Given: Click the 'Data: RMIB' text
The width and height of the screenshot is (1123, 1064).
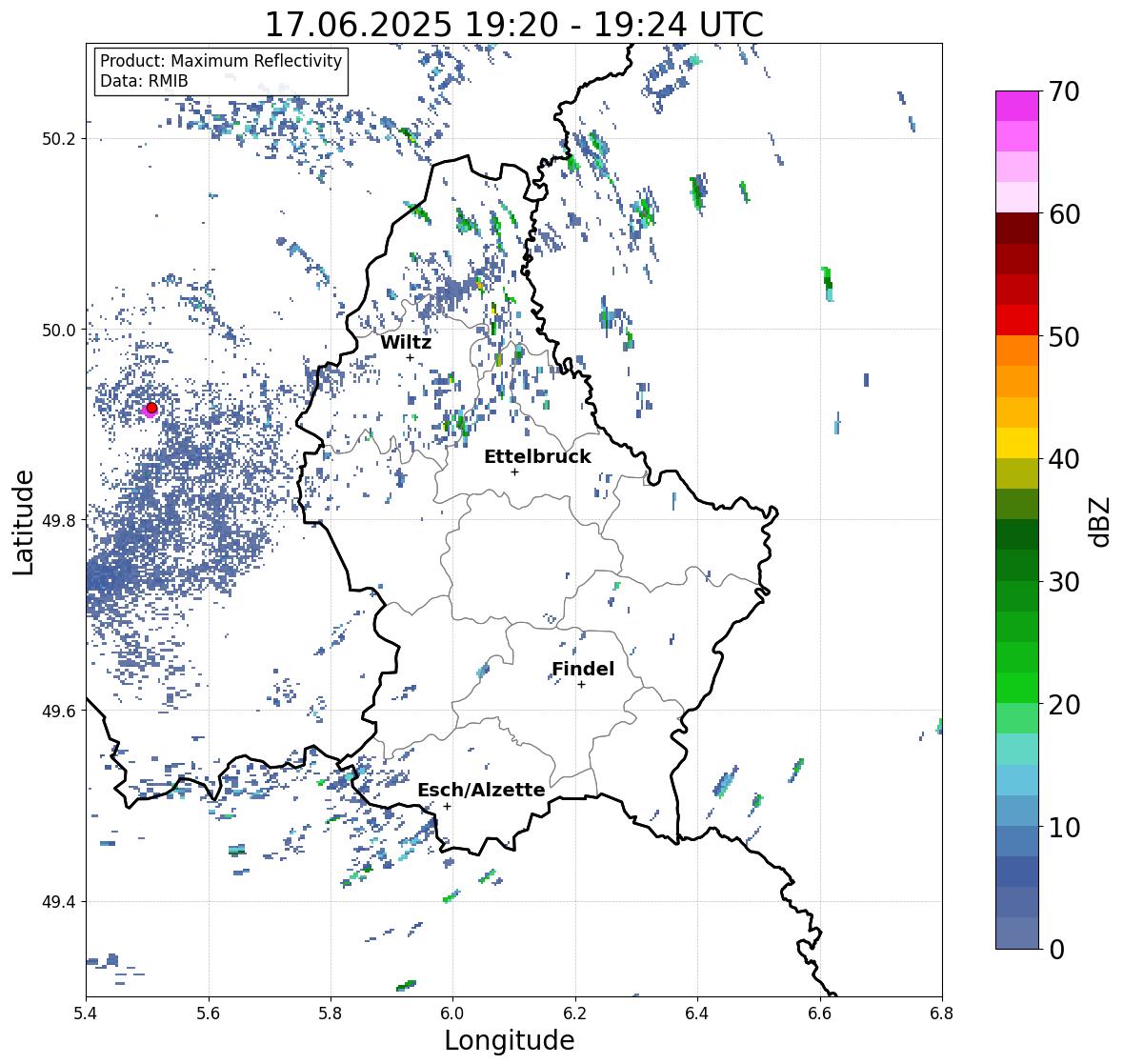Looking at the screenshot, I should pos(144,81).
